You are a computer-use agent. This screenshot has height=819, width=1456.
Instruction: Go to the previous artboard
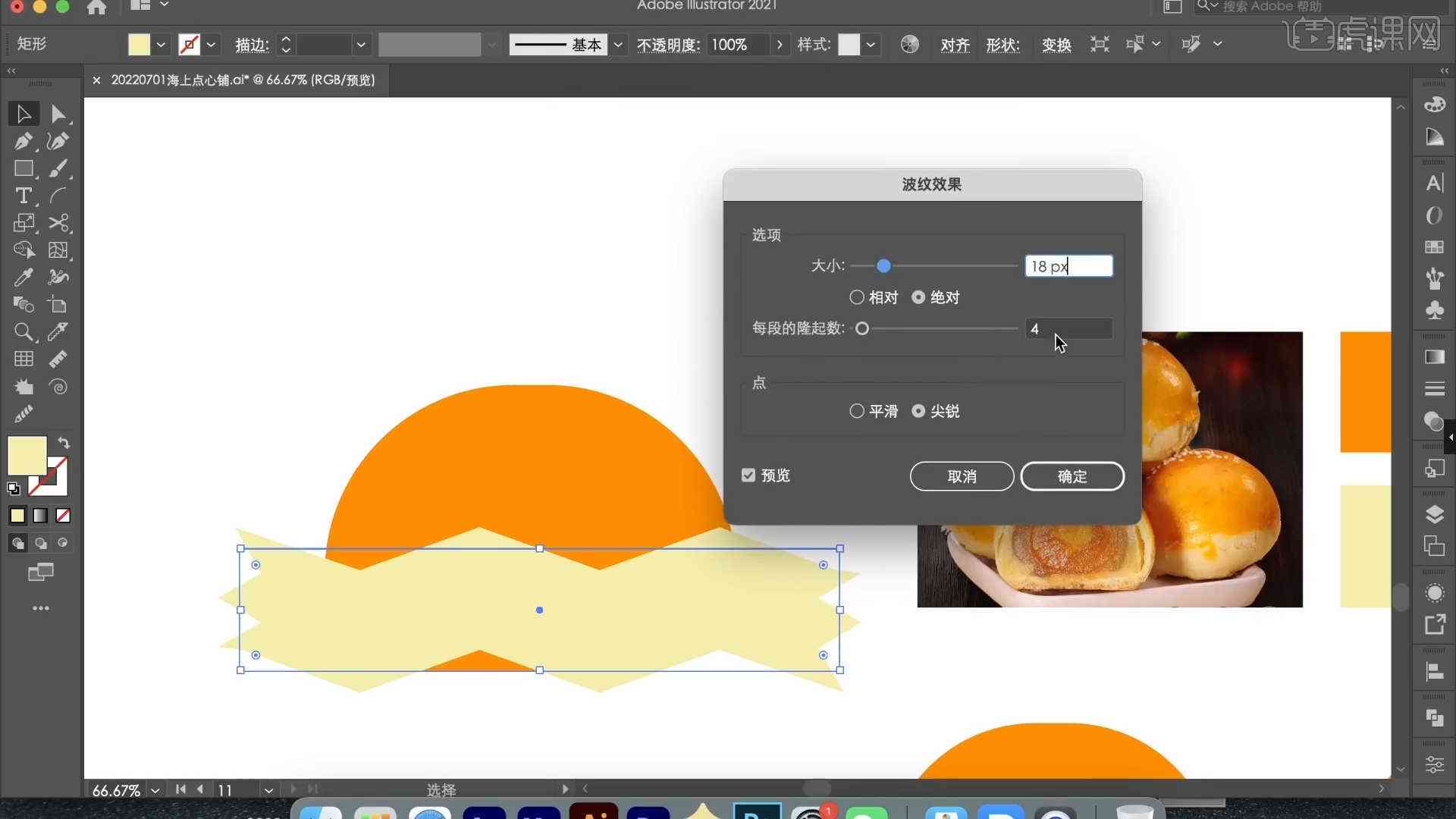pos(200,789)
